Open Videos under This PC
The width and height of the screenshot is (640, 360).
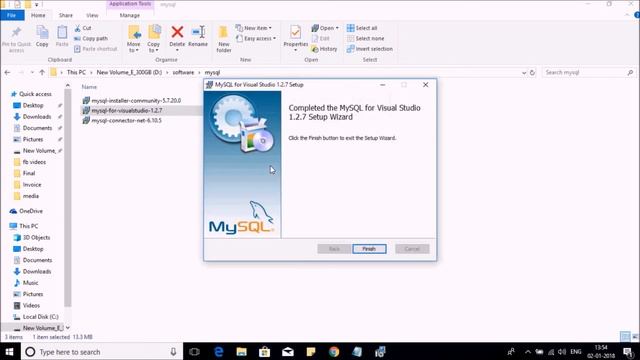(x=27, y=305)
